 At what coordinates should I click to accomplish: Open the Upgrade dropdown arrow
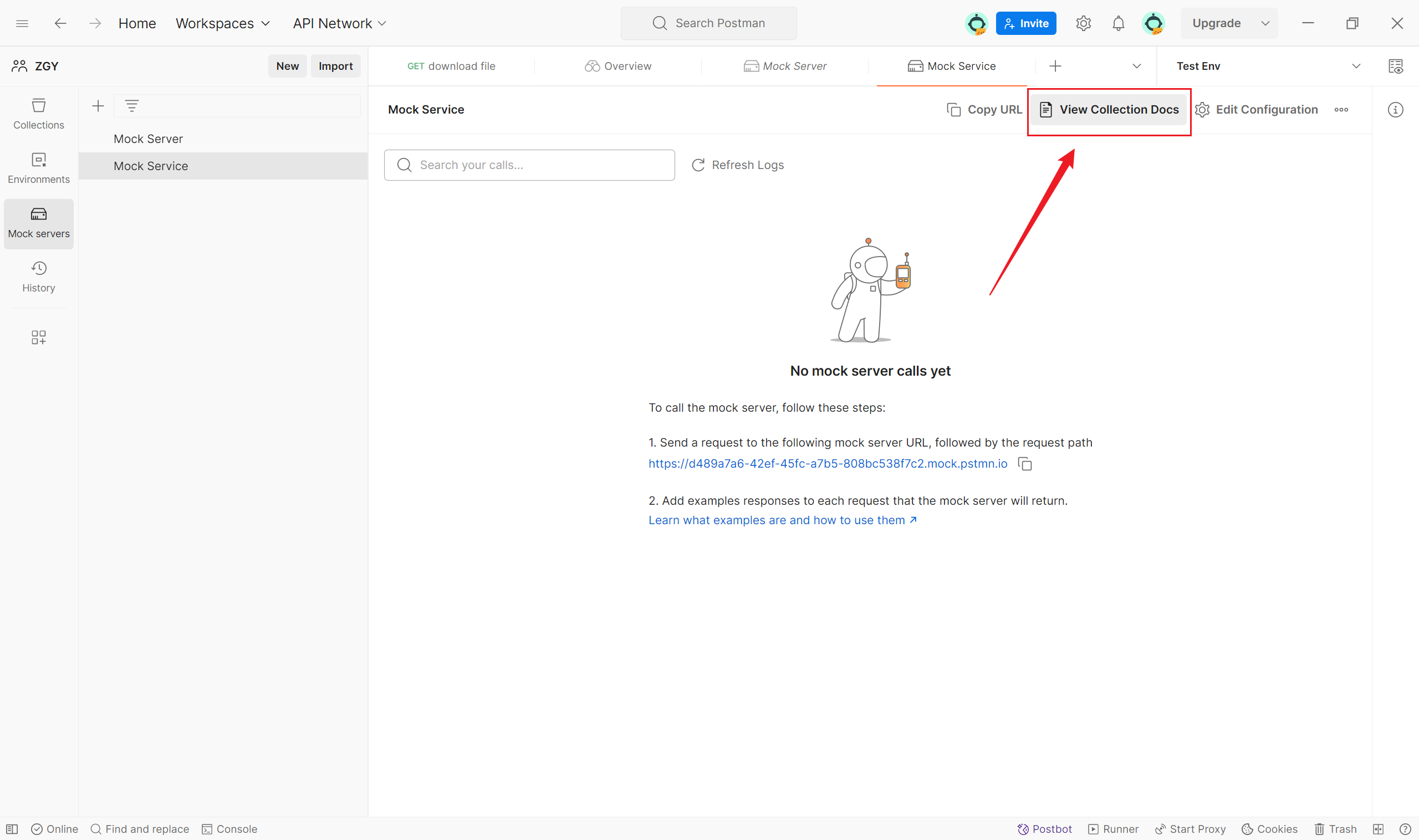(1265, 23)
